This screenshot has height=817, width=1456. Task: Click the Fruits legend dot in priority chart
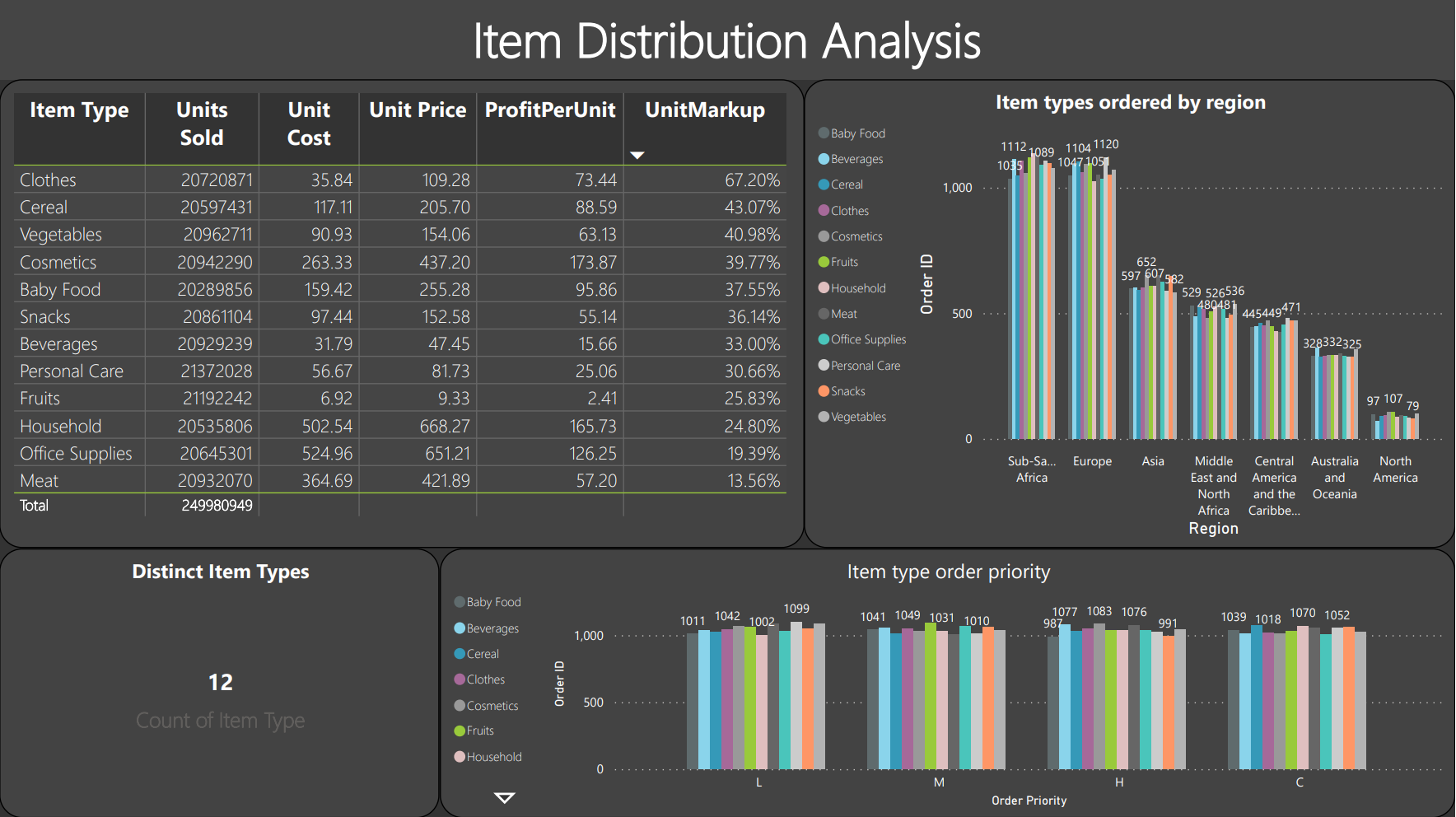(x=460, y=730)
